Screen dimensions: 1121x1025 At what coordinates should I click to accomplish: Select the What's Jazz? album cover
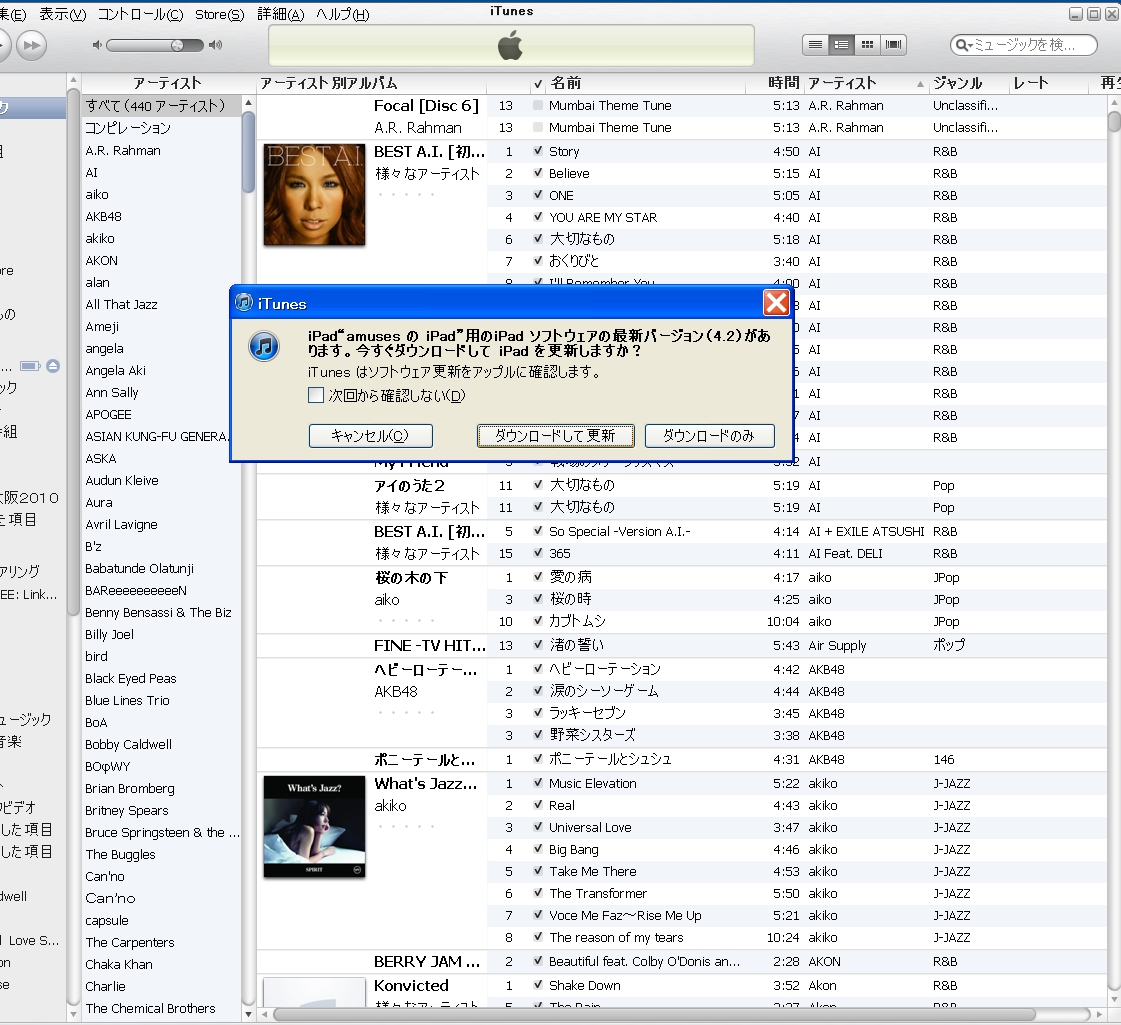click(x=315, y=826)
